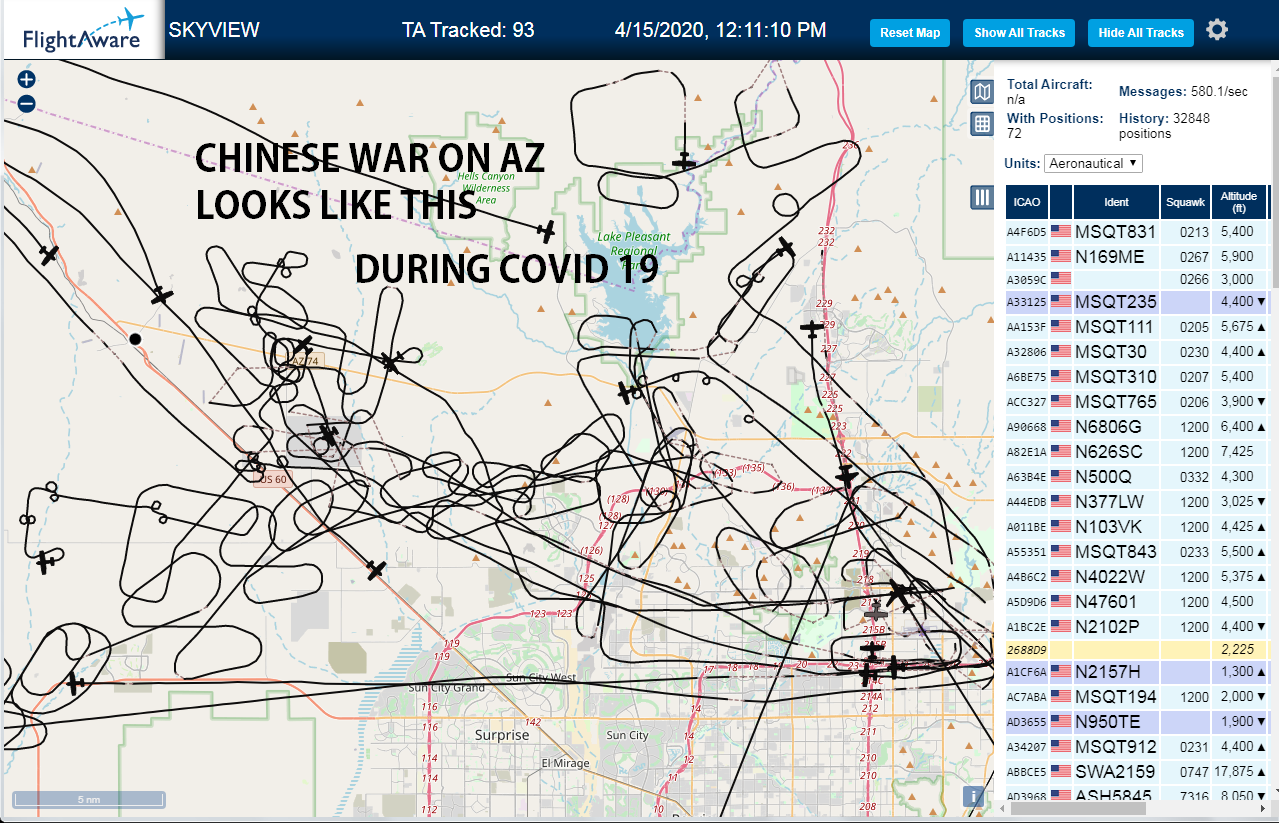Click Show All Tracks button
1279x823 pixels.
[x=1019, y=33]
